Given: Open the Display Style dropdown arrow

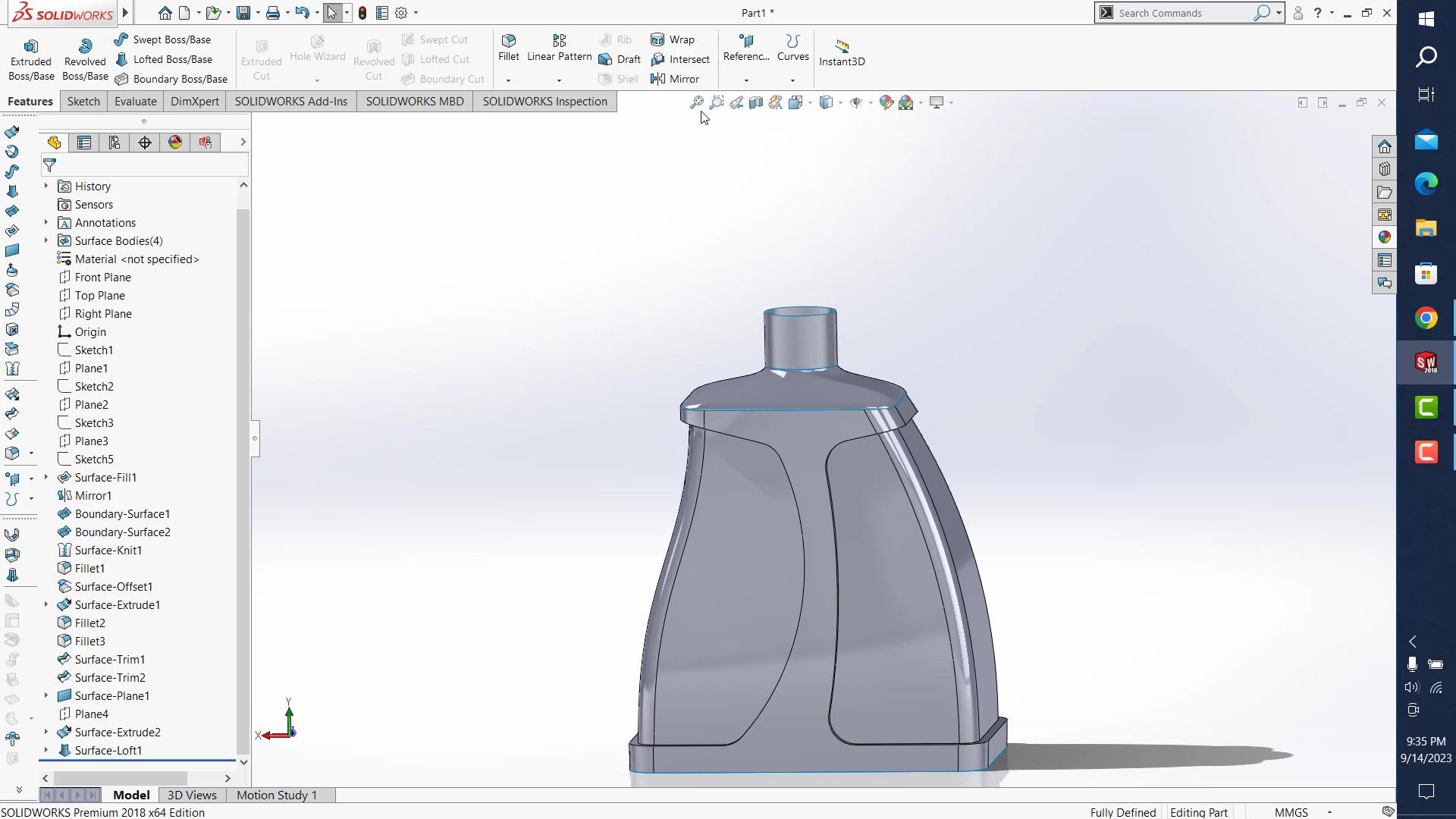Looking at the screenshot, I should (842, 102).
